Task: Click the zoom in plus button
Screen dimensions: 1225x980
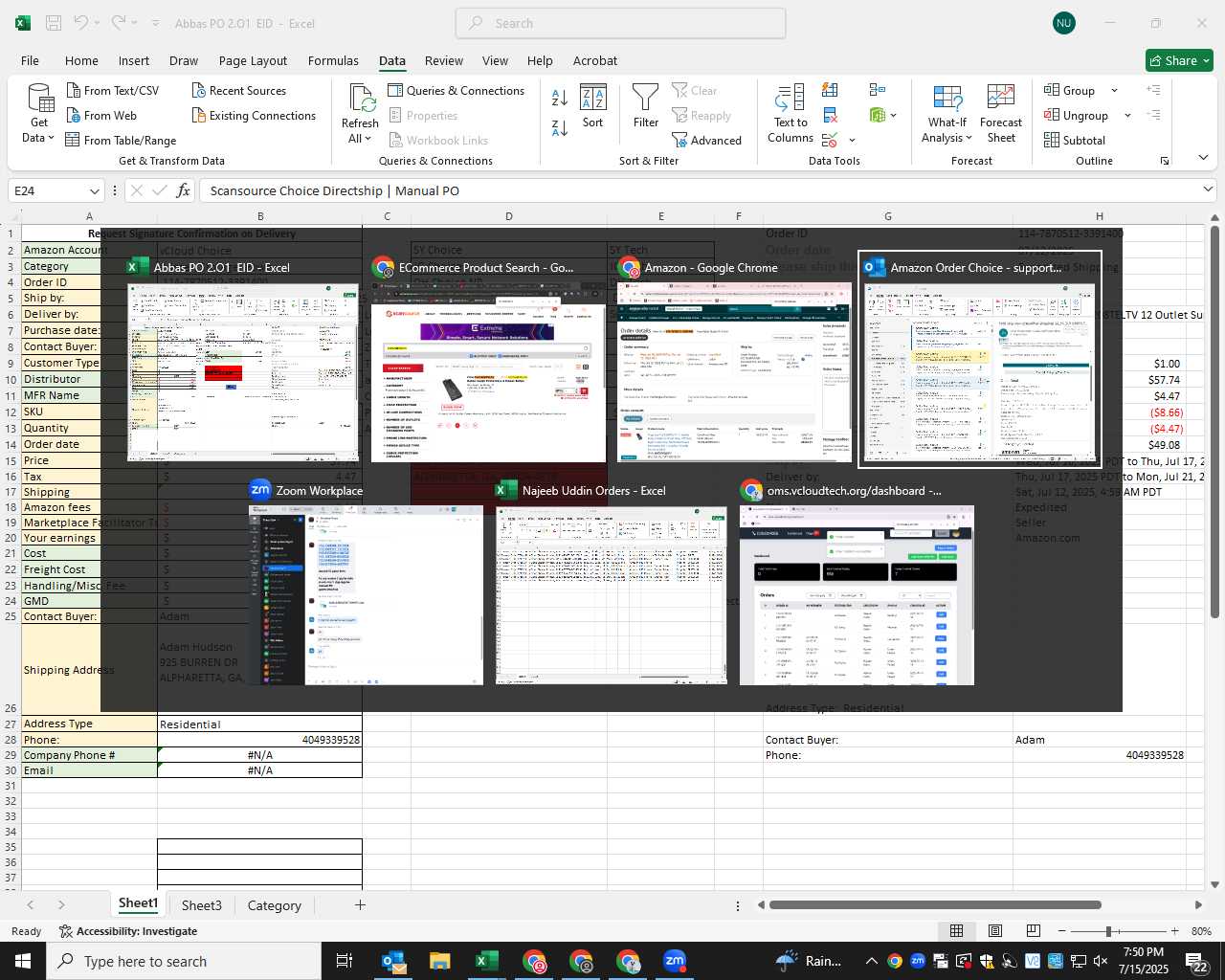Action: click(1174, 931)
